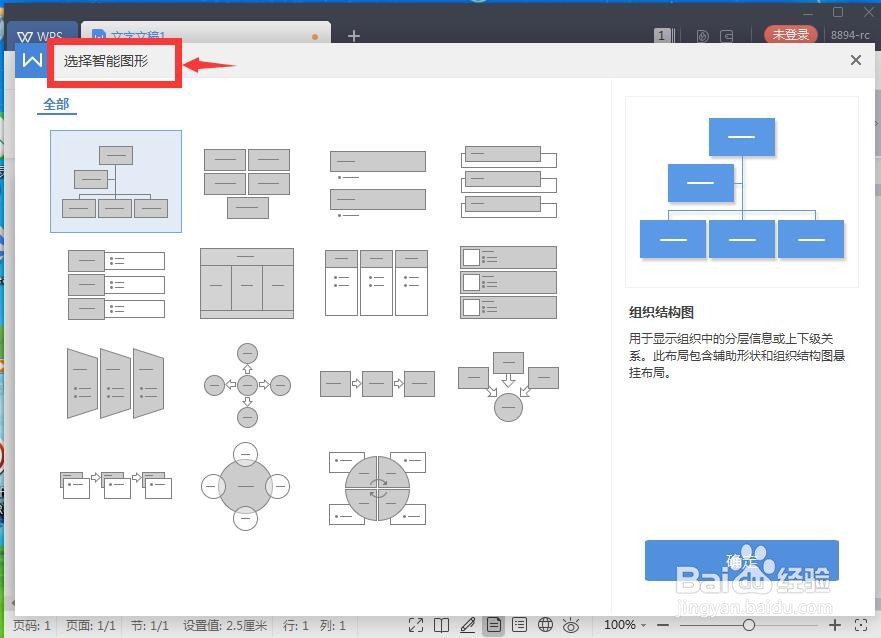Screen dimensions: 881x638
Task: Select the three-column header and bullets layout
Action: [376, 282]
